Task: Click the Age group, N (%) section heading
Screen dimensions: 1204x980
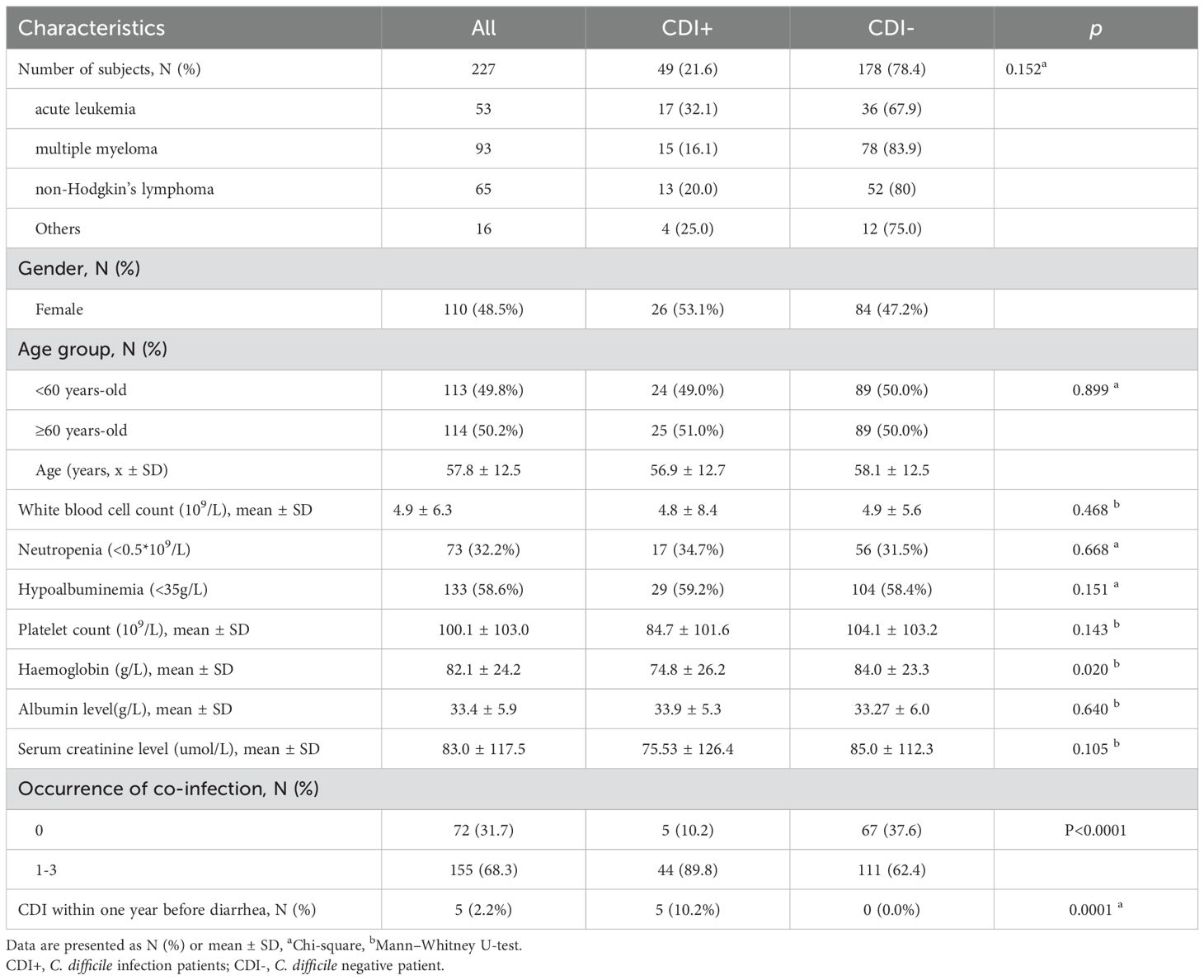Action: pyautogui.click(x=92, y=349)
